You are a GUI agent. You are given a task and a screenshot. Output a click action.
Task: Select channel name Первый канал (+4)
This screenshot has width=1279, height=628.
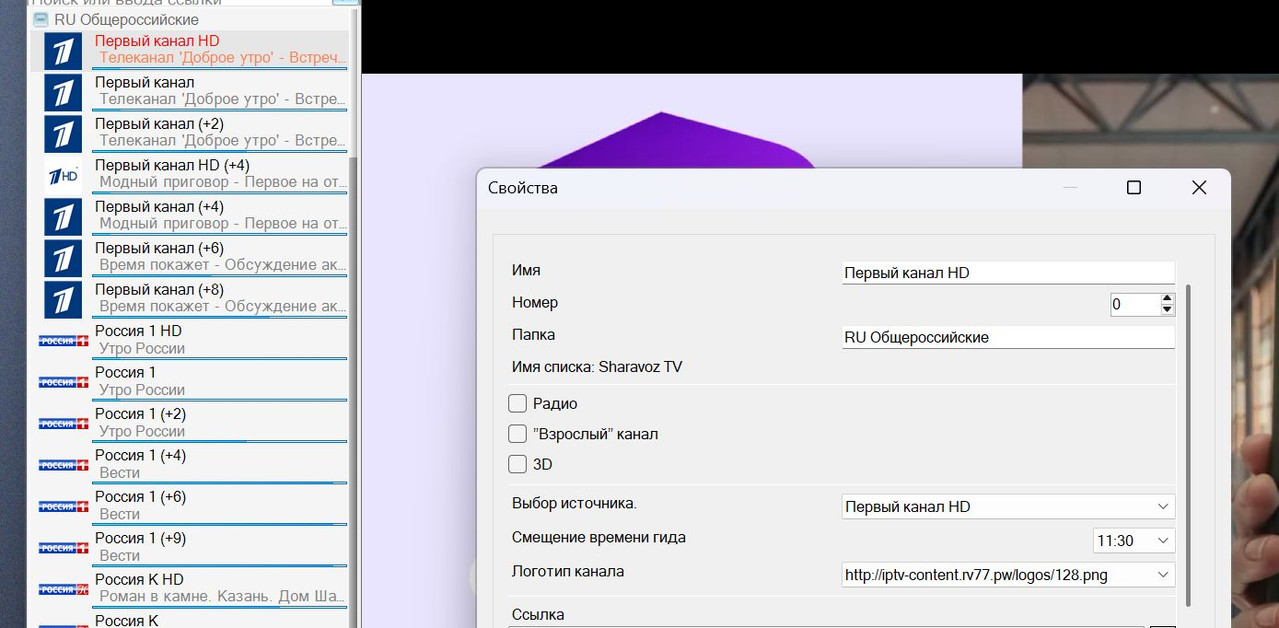click(159, 207)
